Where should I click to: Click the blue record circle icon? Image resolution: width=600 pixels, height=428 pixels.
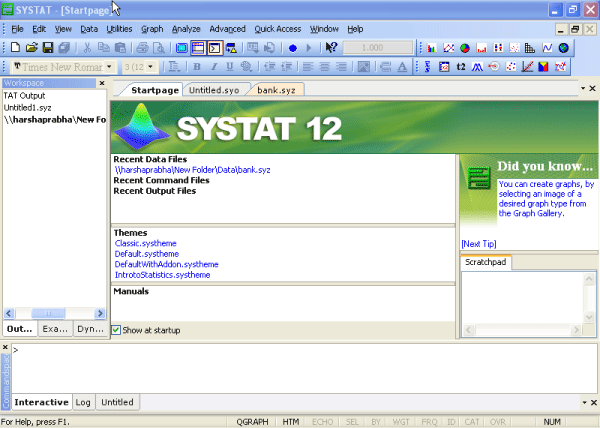[293, 48]
